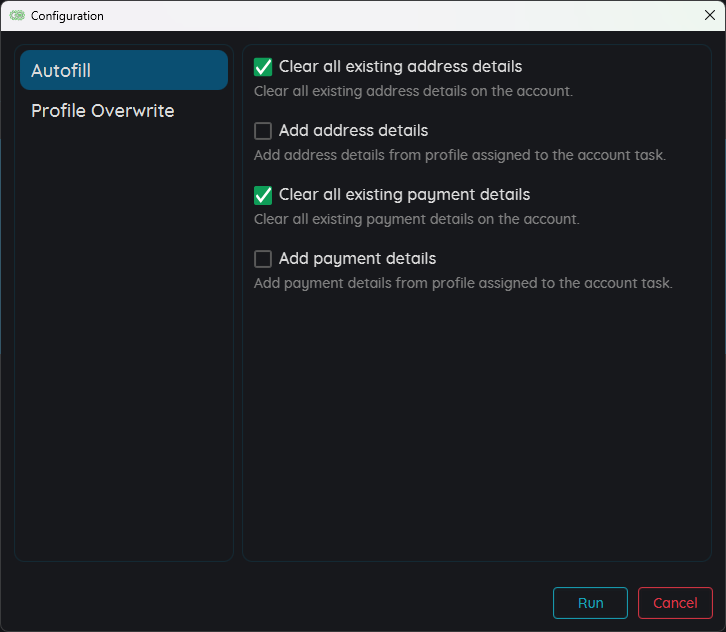This screenshot has height=632, width=726.
Task: Click the description about adding payment details from profile
Action: pos(463,283)
